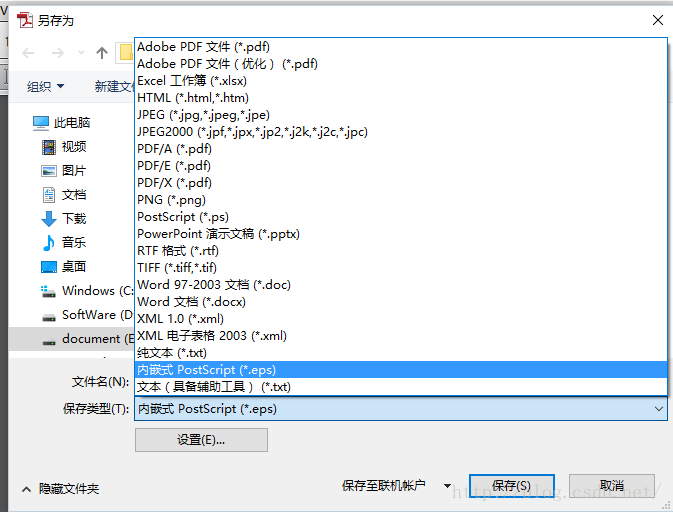Screen dimensions: 673x512
Task: Click the document drive icon
Action: 49,342
